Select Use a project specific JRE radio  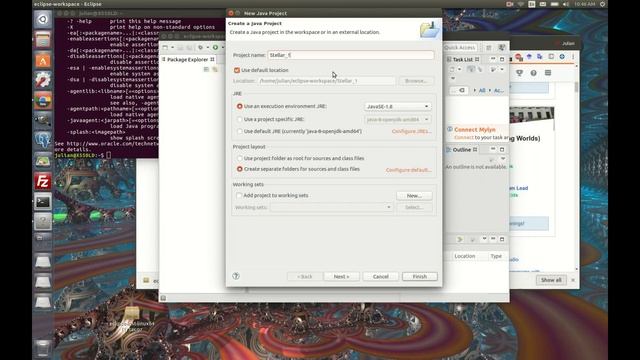click(240, 119)
